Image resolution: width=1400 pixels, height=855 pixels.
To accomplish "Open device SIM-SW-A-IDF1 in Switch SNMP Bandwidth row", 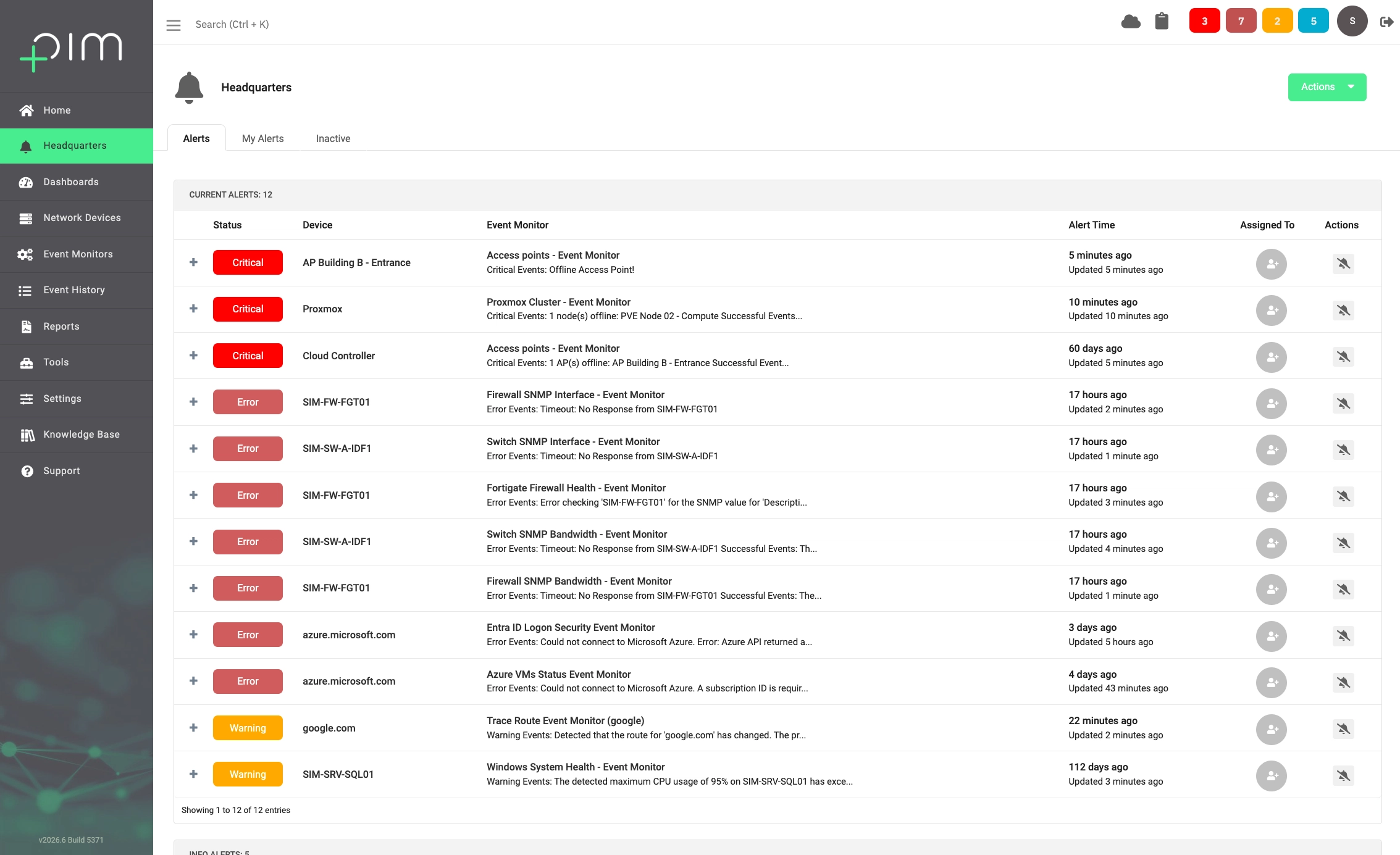I will 337,541.
